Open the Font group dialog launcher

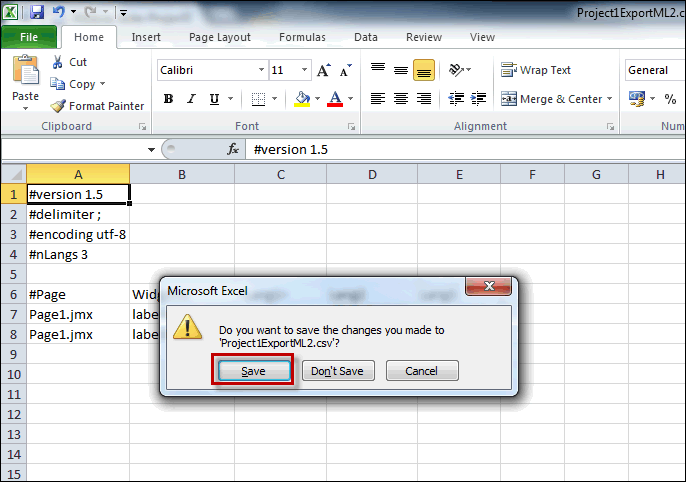coord(351,126)
